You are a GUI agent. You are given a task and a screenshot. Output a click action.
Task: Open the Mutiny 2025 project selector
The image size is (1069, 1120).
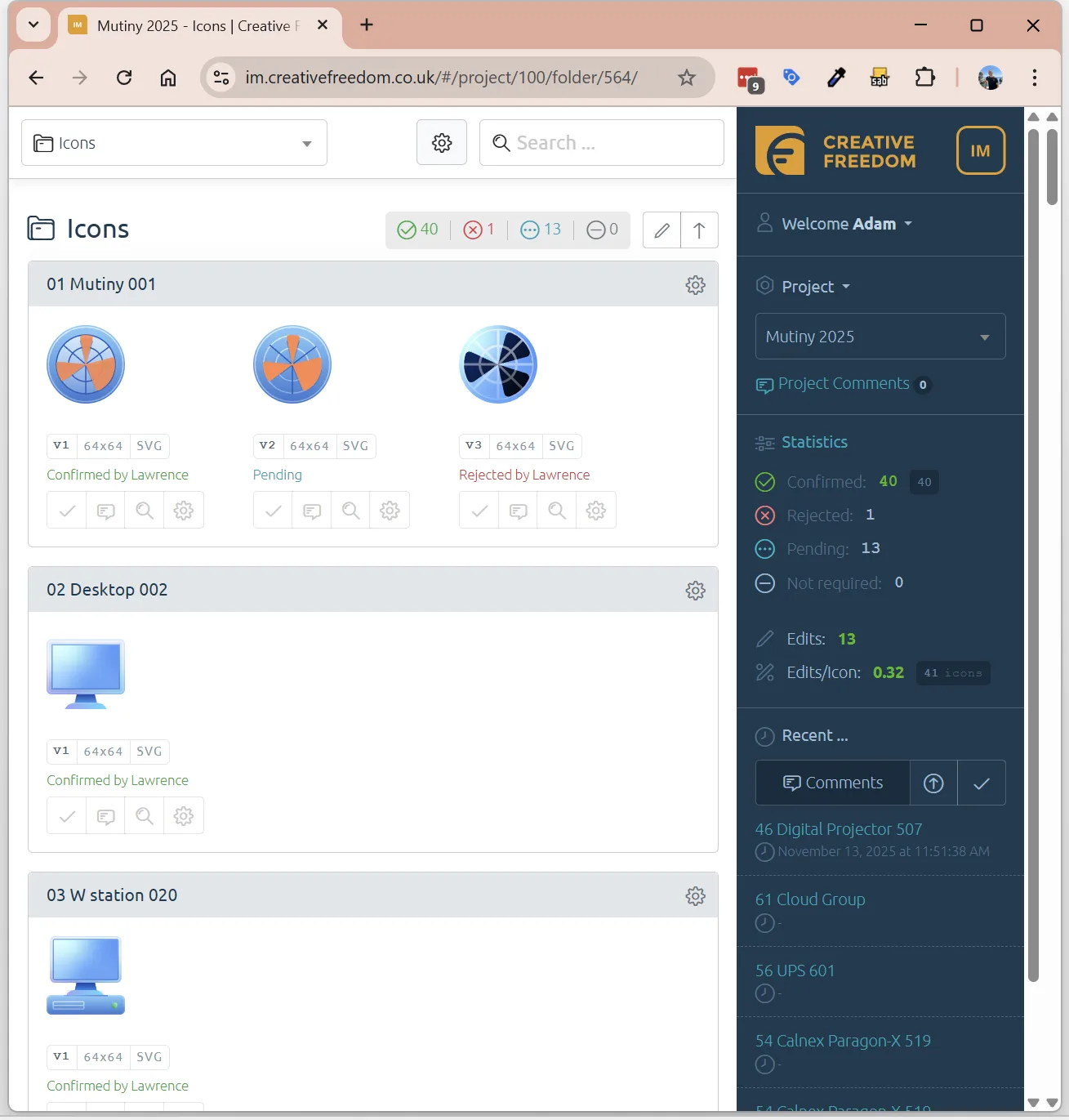[880, 336]
